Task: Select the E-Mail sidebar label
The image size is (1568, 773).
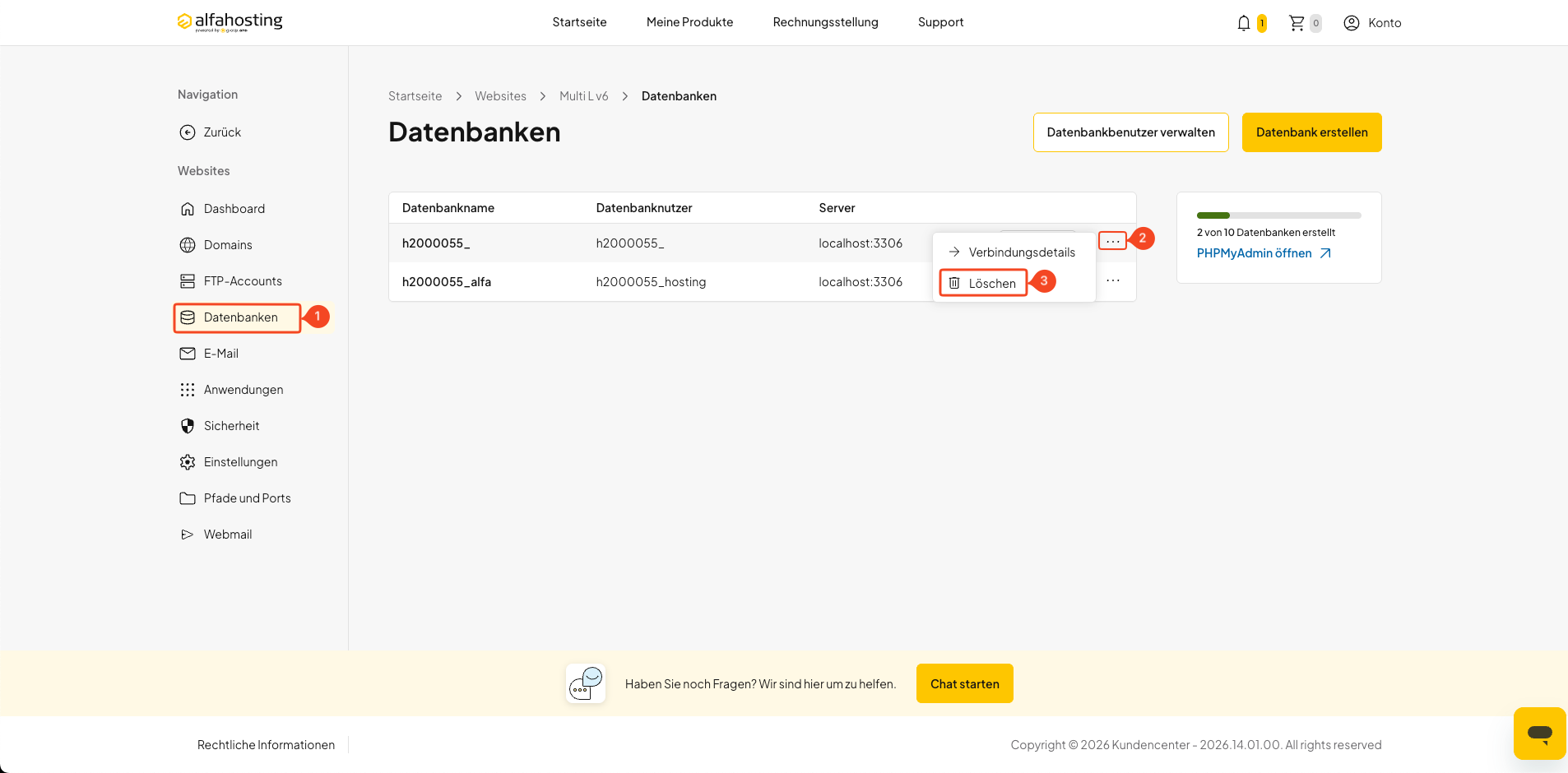Action: [x=221, y=354]
